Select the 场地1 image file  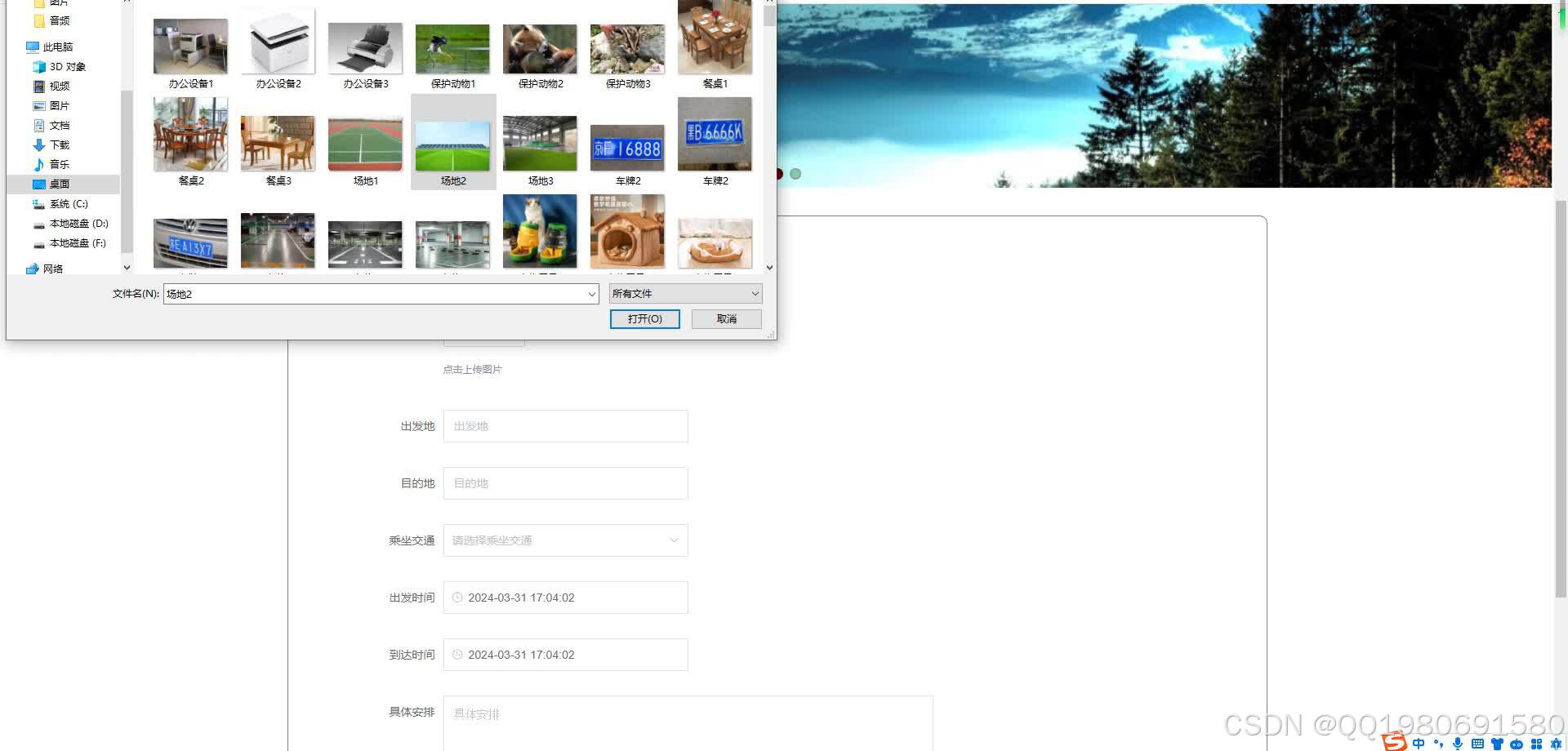point(365,151)
